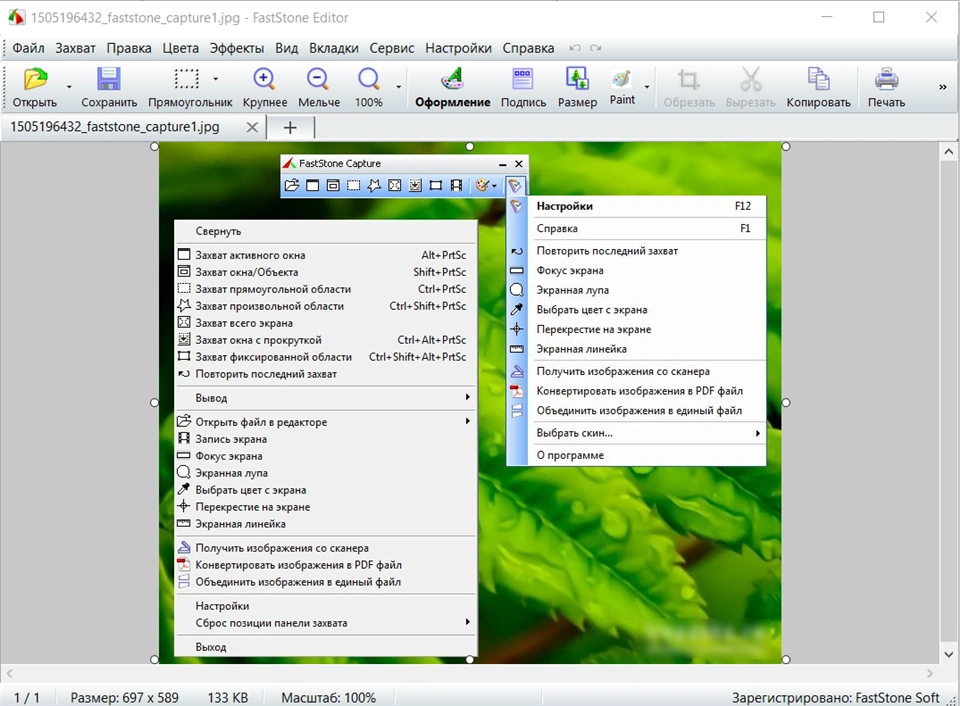
Task: Show hidden toolbar items via the » chevron
Action: click(943, 87)
